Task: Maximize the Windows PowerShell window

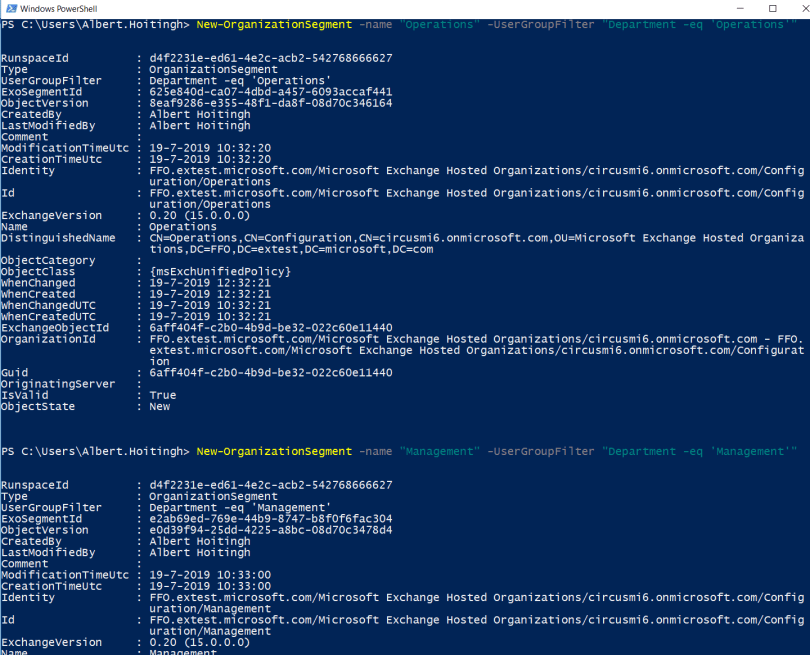Action: click(770, 8)
